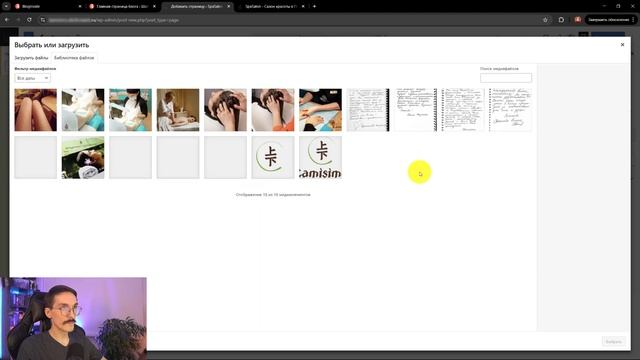Switch to the Загрузить файлы tab
Viewport: 640px width, 360px height.
[31, 58]
